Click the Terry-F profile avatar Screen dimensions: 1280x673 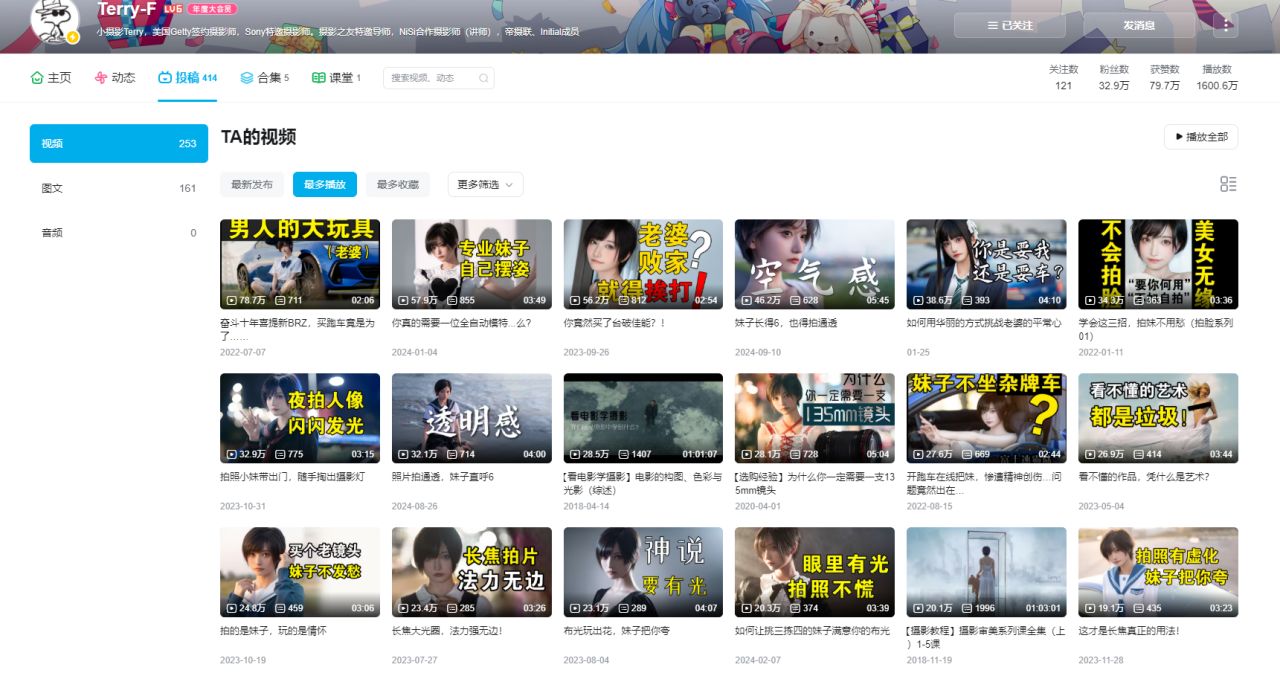[x=55, y=20]
